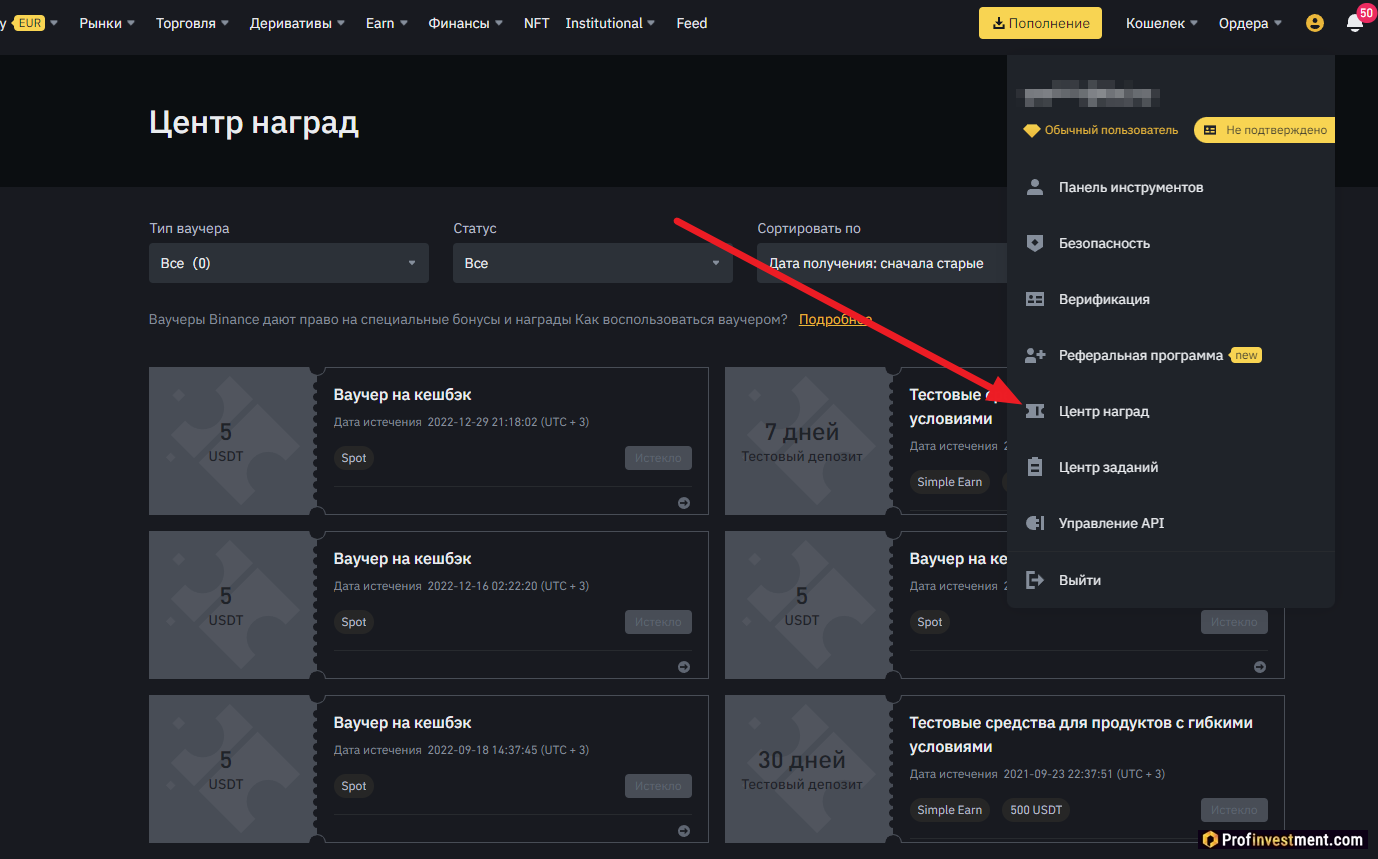1378x859 pixels.
Task: Click the Пополнение deposit button
Action: tap(1040, 23)
